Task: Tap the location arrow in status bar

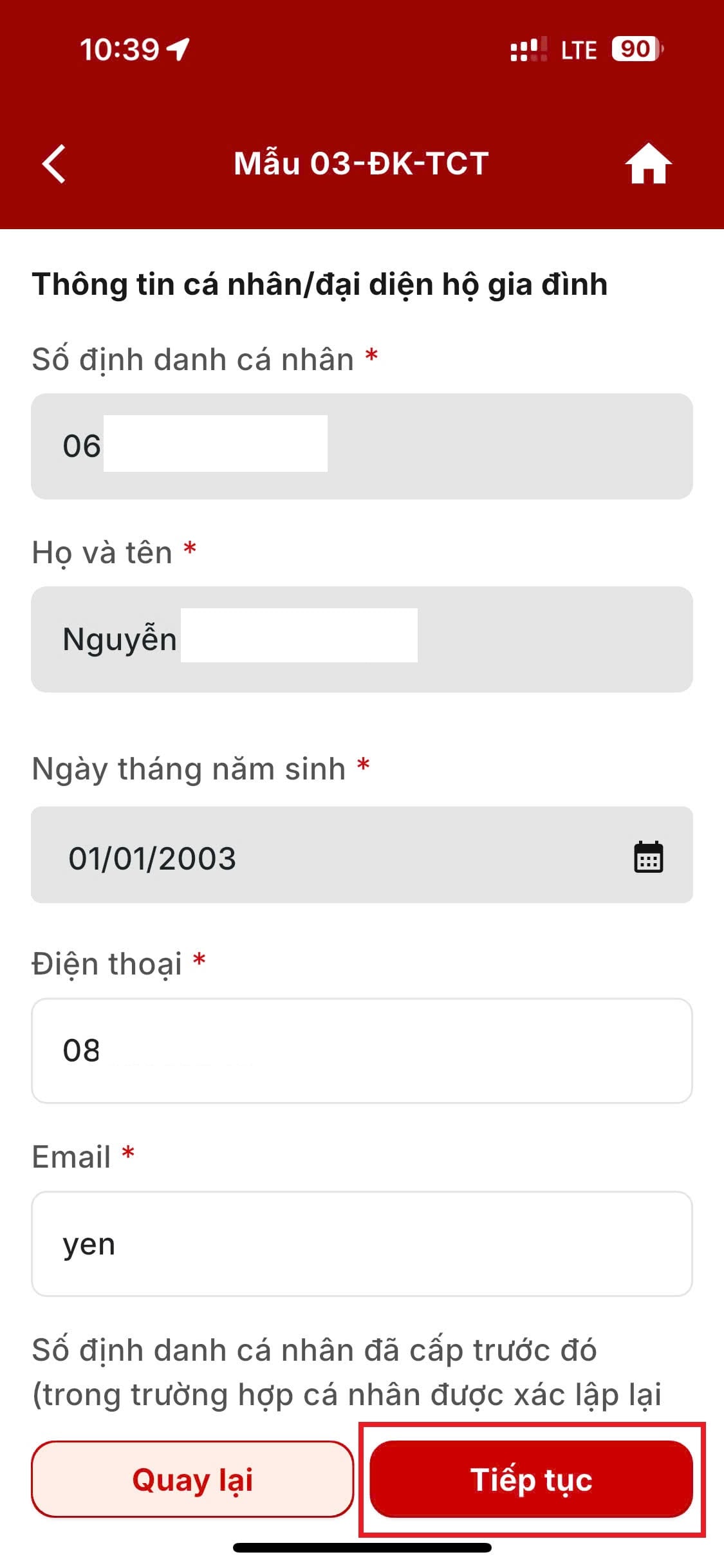Action: point(178,49)
